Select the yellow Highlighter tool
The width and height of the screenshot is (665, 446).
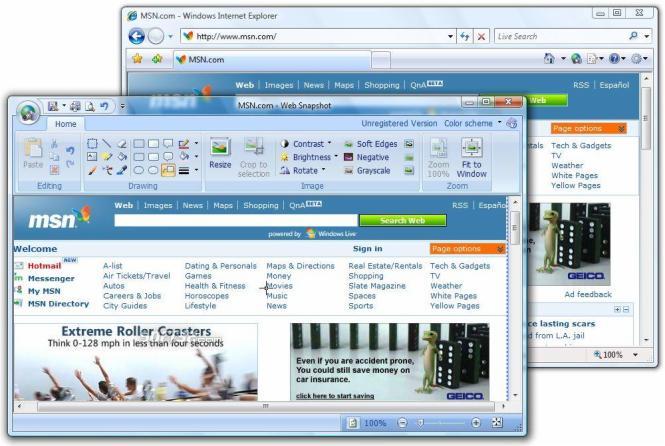[107, 157]
